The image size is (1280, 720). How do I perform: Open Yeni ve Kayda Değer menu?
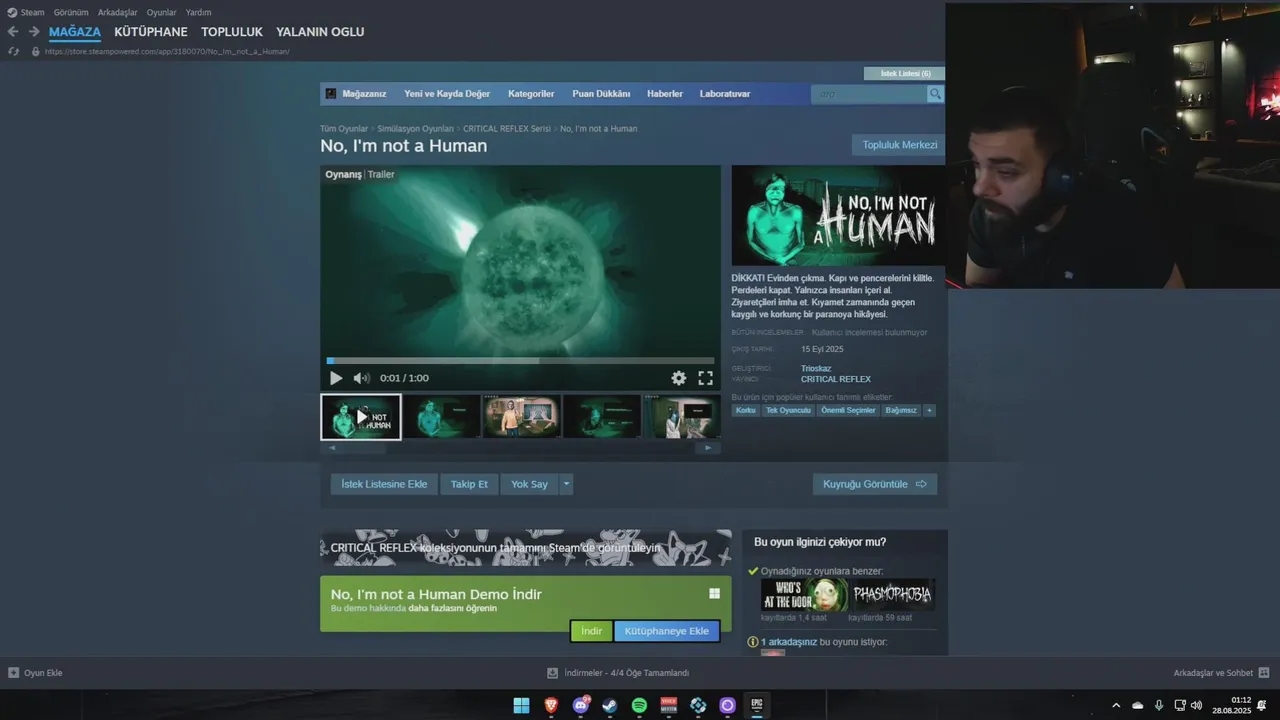point(447,94)
